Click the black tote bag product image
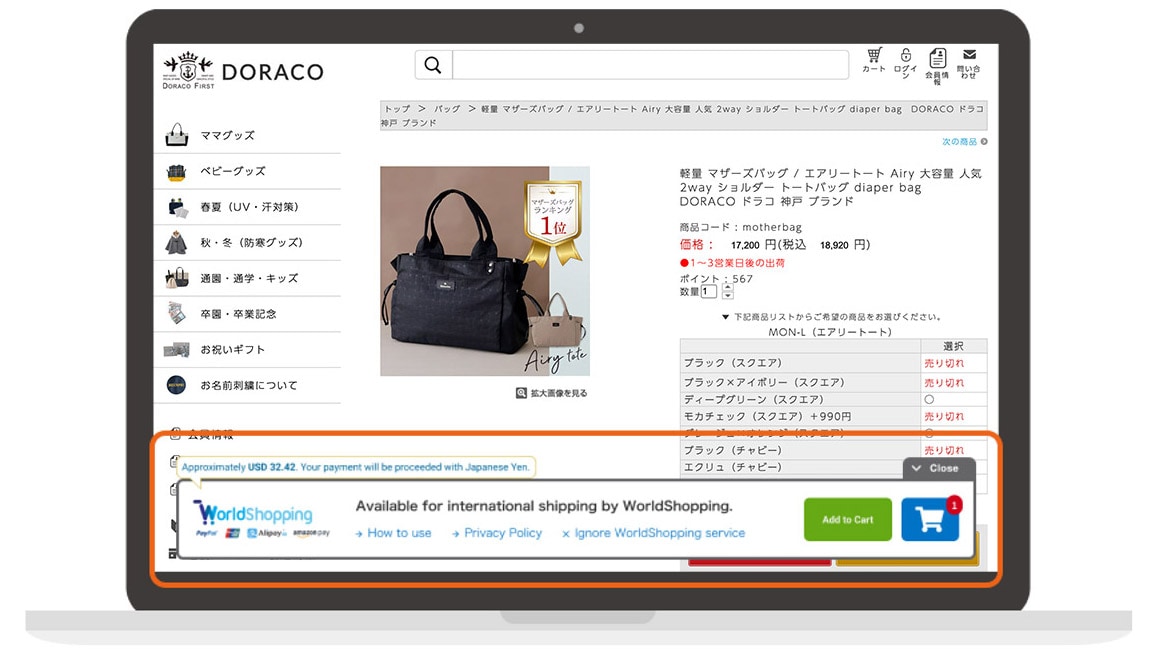This screenshot has height=655, width=1159. coord(485,271)
